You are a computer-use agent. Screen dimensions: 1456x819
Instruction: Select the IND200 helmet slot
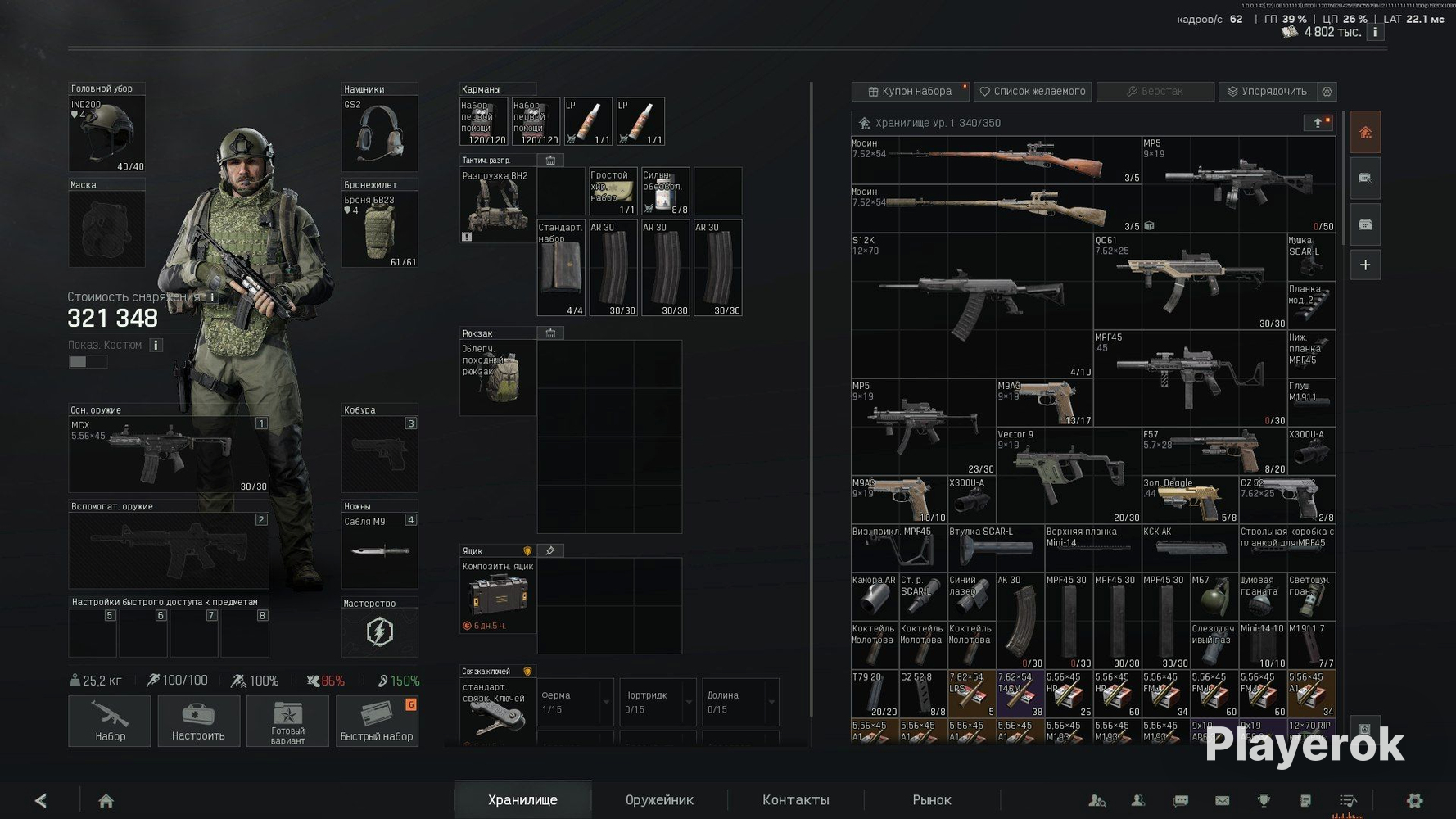tap(106, 134)
